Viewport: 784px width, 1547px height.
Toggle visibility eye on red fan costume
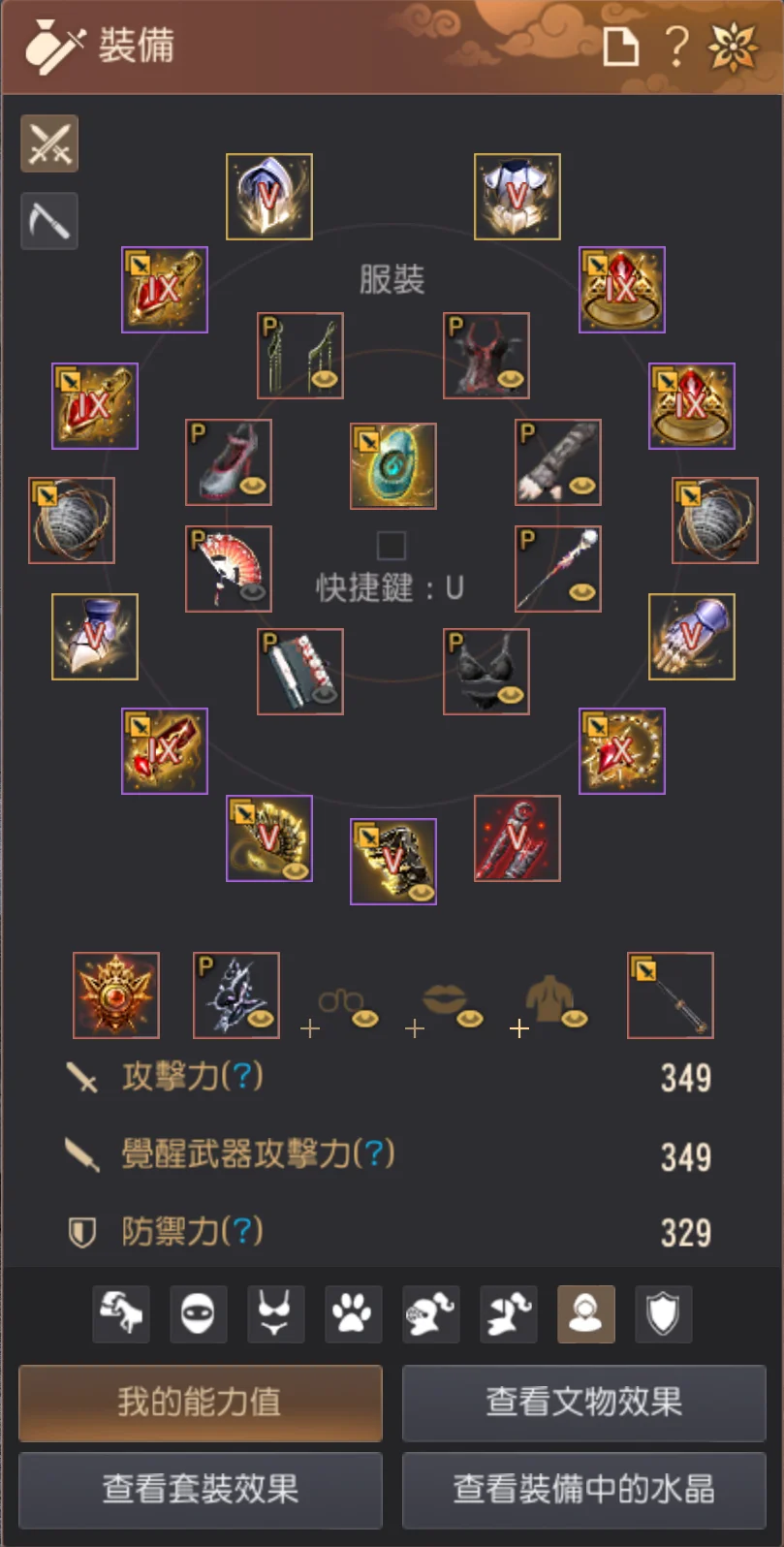pyautogui.click(x=252, y=591)
